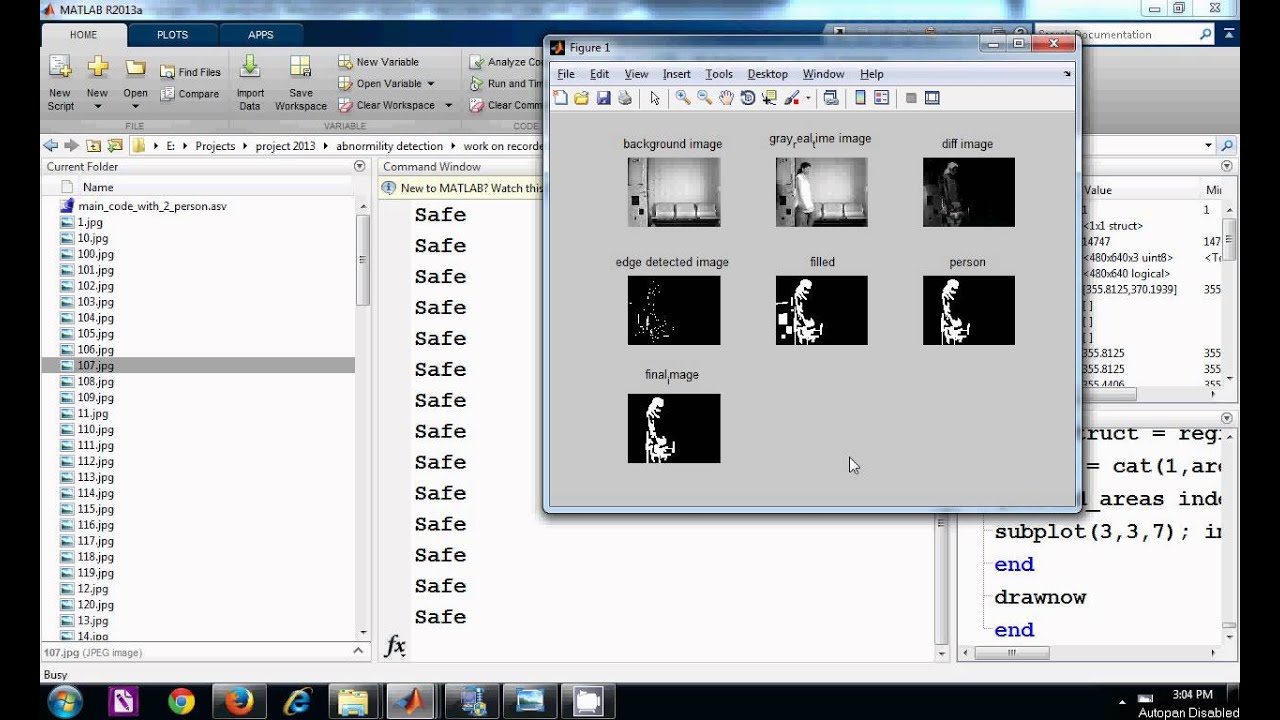Click the New Figure icon in Figure 1

[x=560, y=98]
